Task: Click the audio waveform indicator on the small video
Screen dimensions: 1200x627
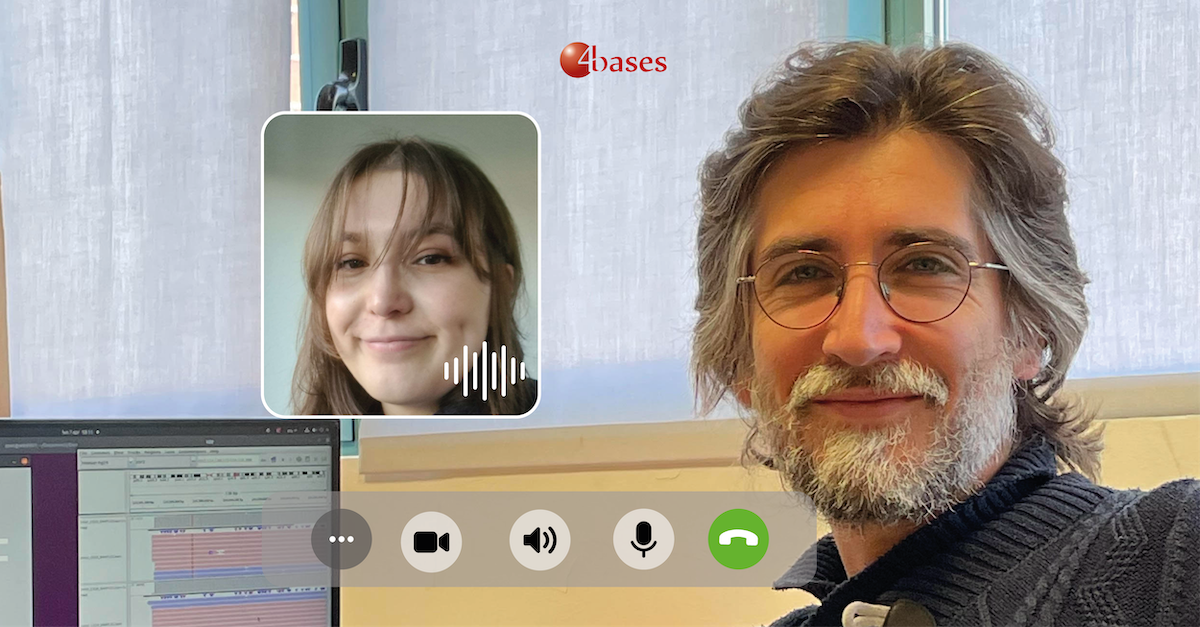Action: pos(485,371)
